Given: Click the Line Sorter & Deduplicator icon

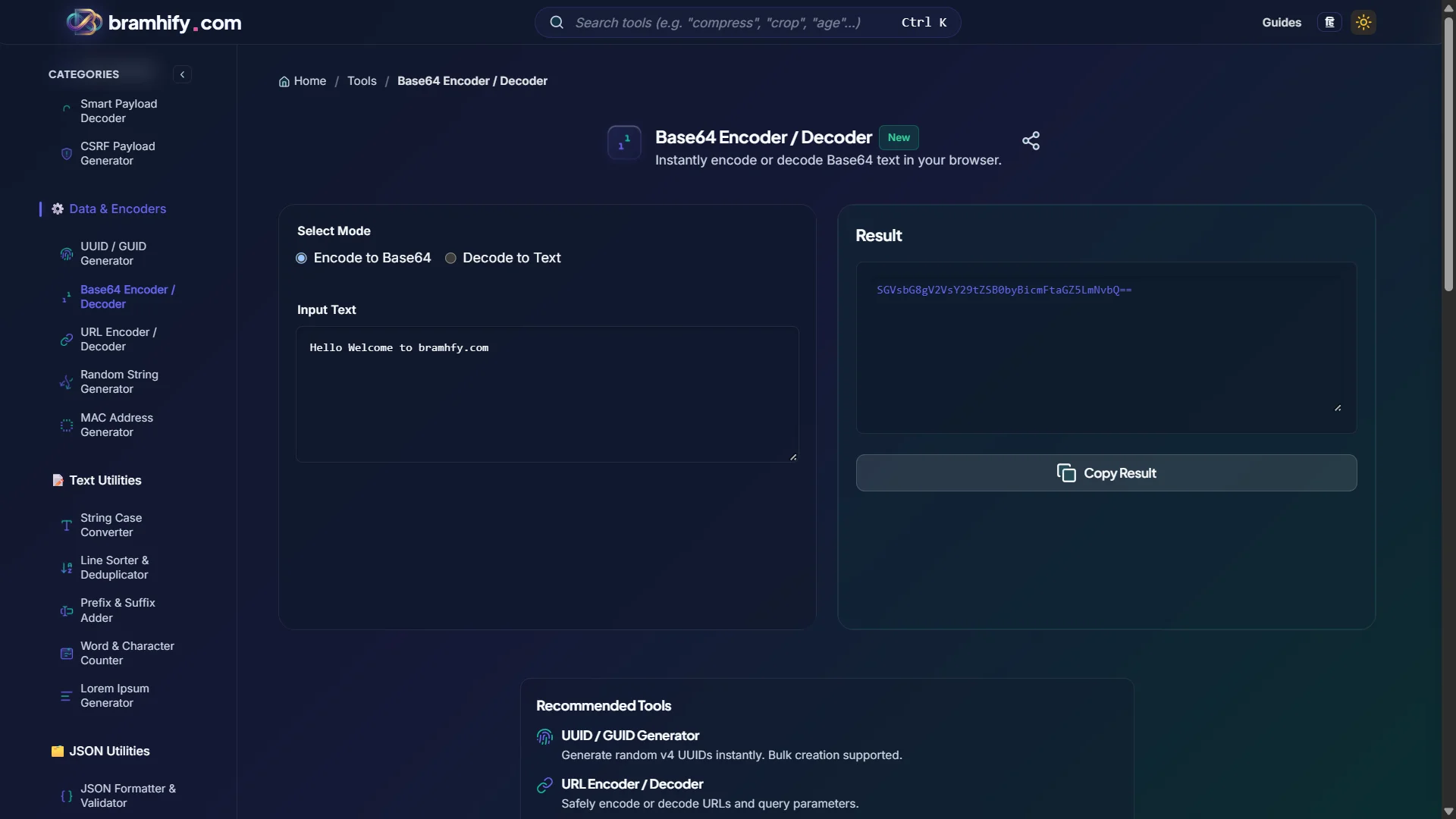Looking at the screenshot, I should tap(67, 567).
